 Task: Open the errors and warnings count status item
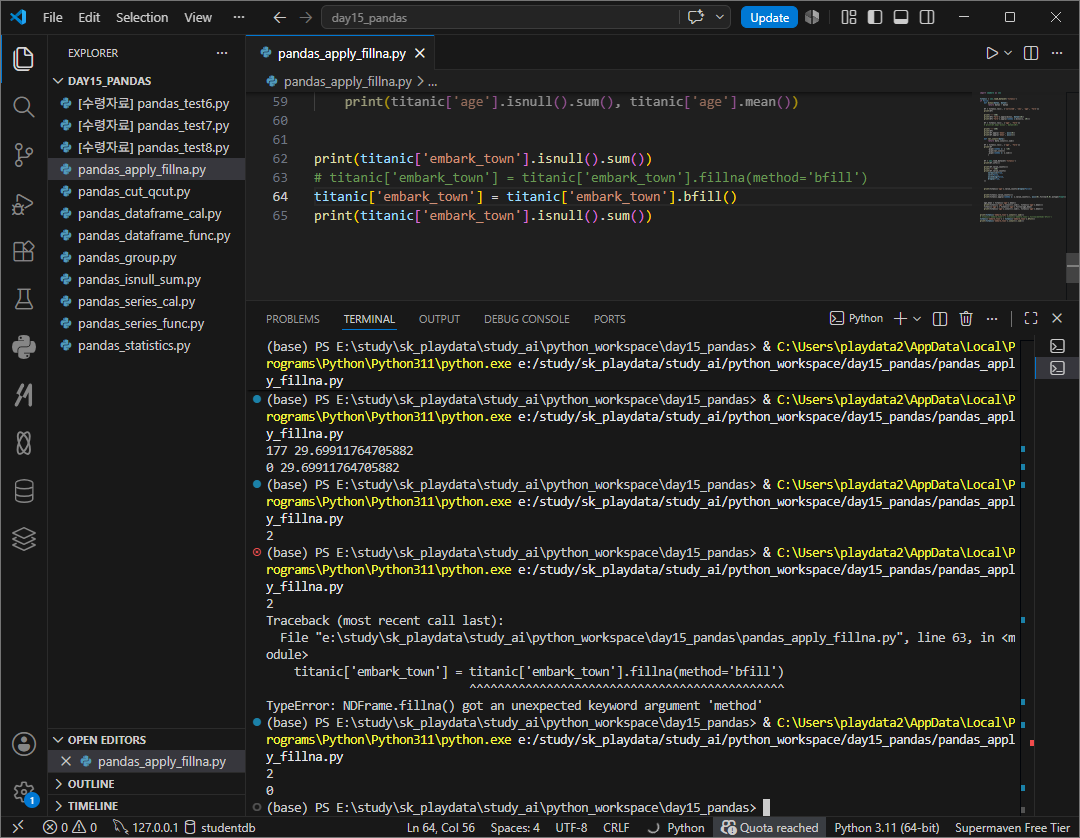point(70,827)
